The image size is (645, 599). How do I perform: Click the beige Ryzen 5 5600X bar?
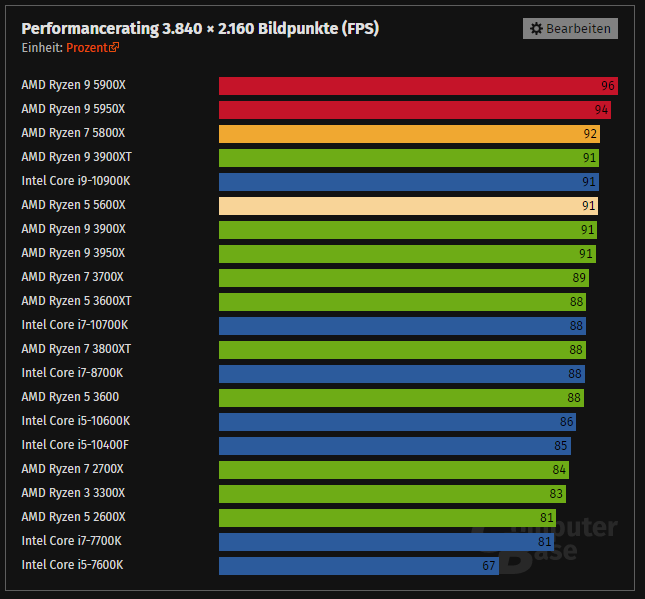408,206
